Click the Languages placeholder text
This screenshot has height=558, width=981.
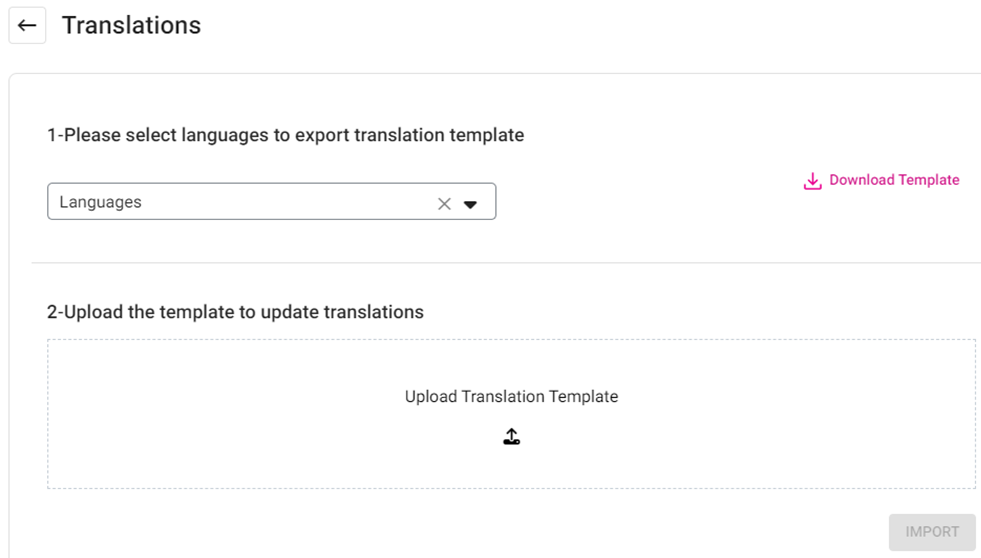(x=100, y=202)
